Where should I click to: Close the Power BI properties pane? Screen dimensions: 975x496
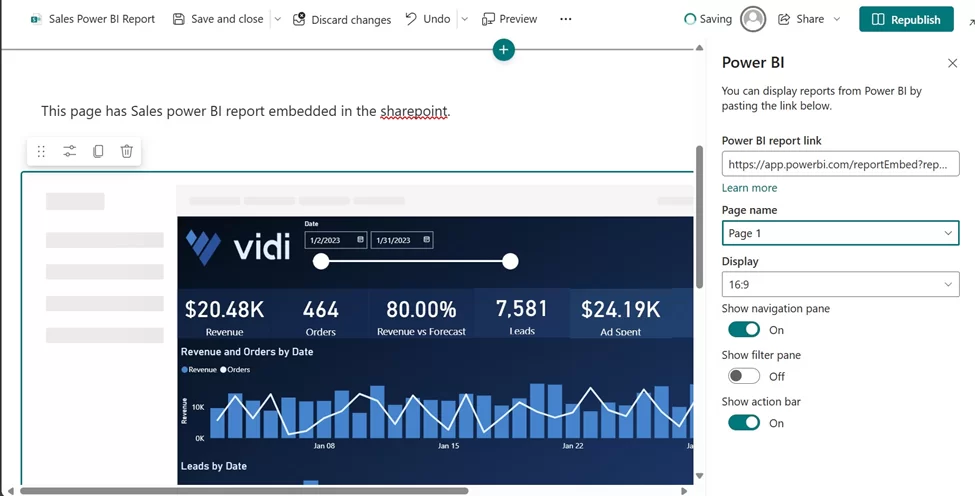[x=952, y=63]
